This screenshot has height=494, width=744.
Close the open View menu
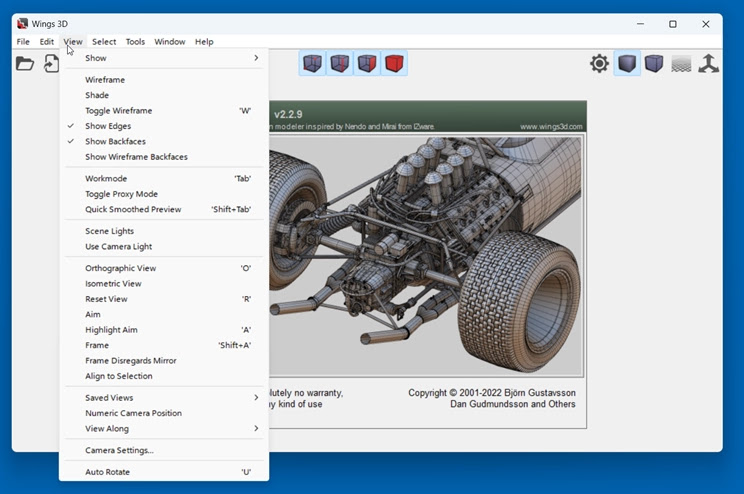73,42
